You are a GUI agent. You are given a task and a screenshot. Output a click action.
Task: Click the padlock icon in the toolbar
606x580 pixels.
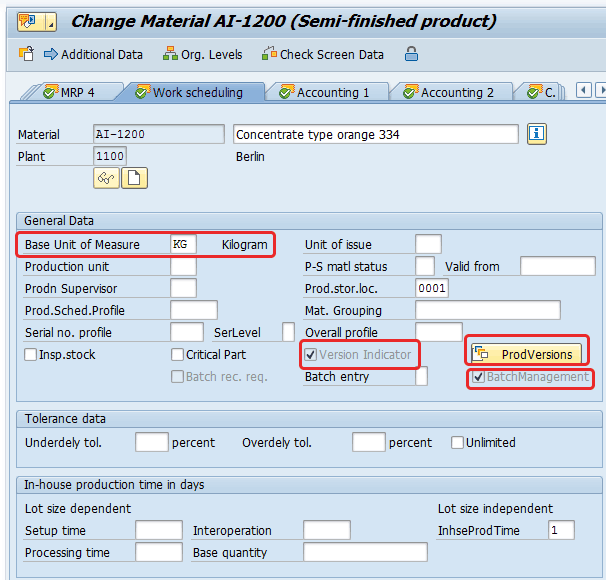click(411, 54)
